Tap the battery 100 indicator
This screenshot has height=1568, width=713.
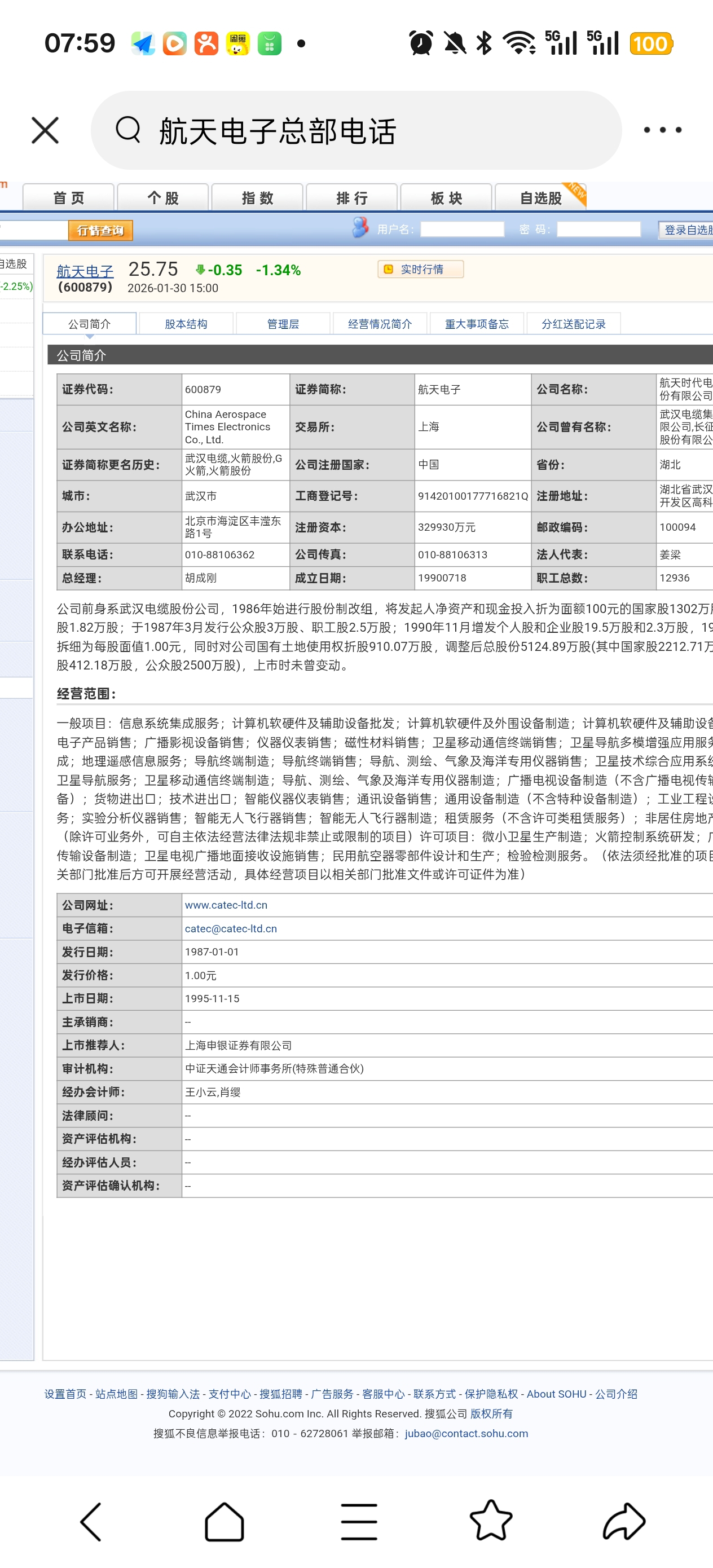tap(651, 44)
